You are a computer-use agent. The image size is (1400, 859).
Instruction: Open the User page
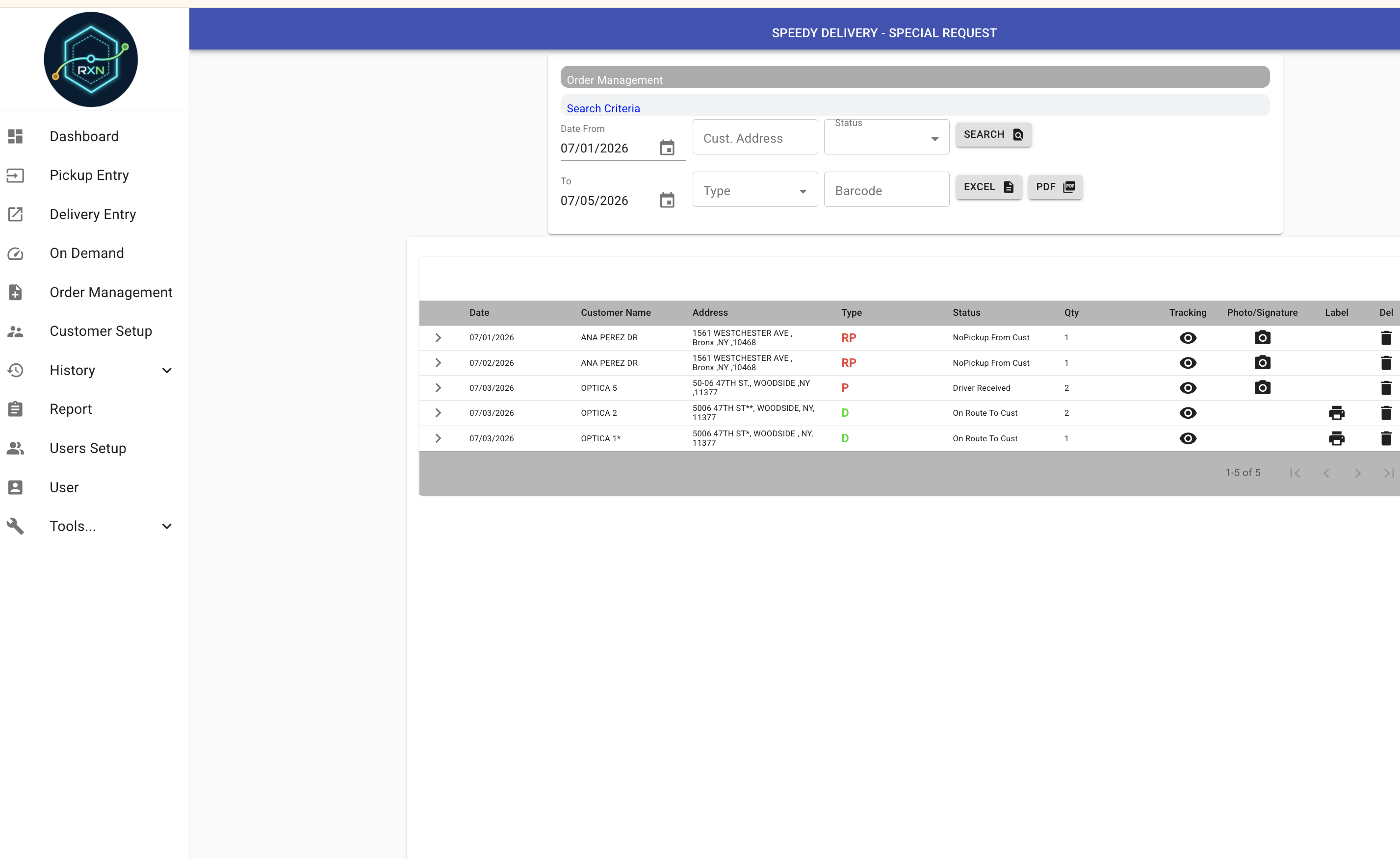[x=64, y=487]
